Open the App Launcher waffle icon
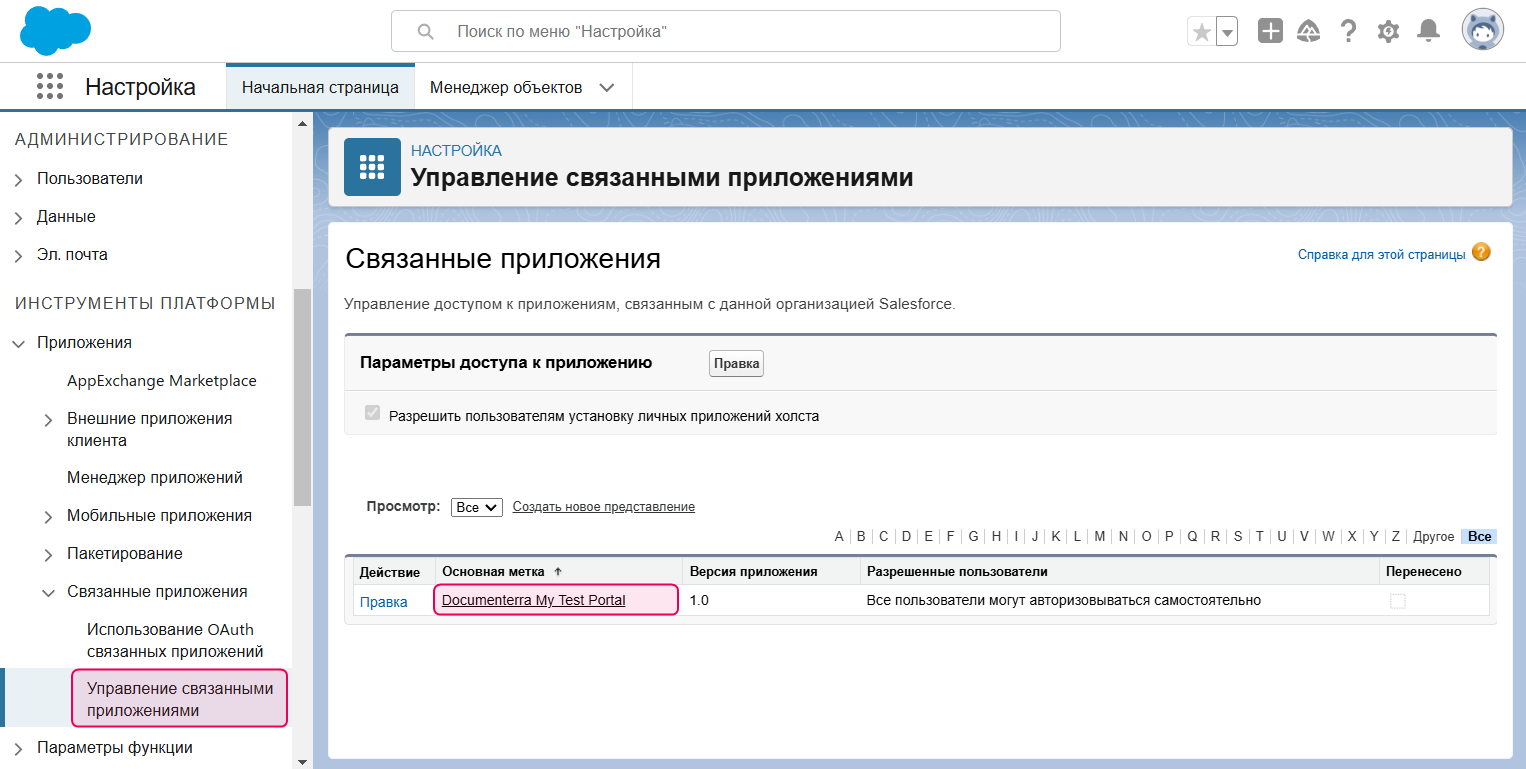This screenshot has height=769, width=1526. (48, 86)
